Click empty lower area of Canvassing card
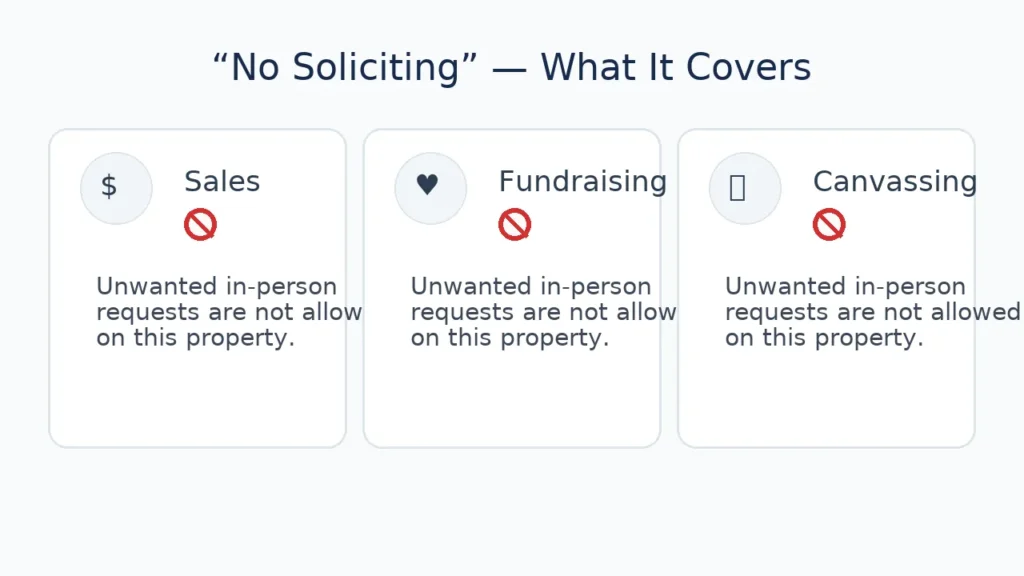 826,400
